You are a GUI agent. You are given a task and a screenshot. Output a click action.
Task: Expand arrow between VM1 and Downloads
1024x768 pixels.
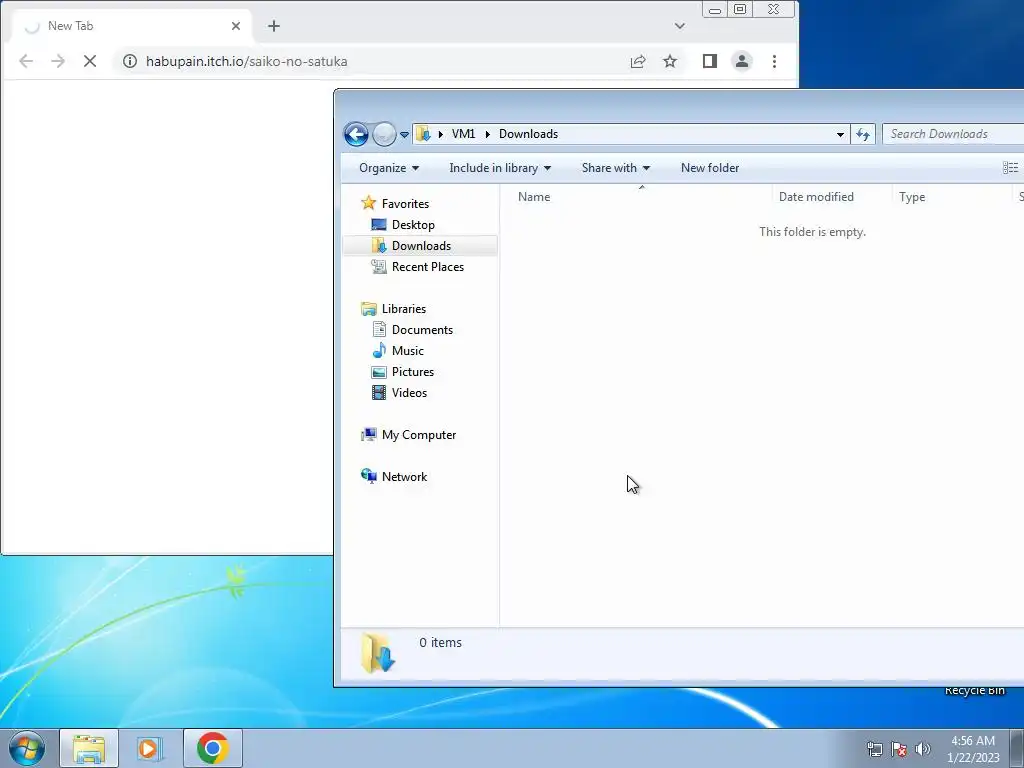tap(487, 134)
